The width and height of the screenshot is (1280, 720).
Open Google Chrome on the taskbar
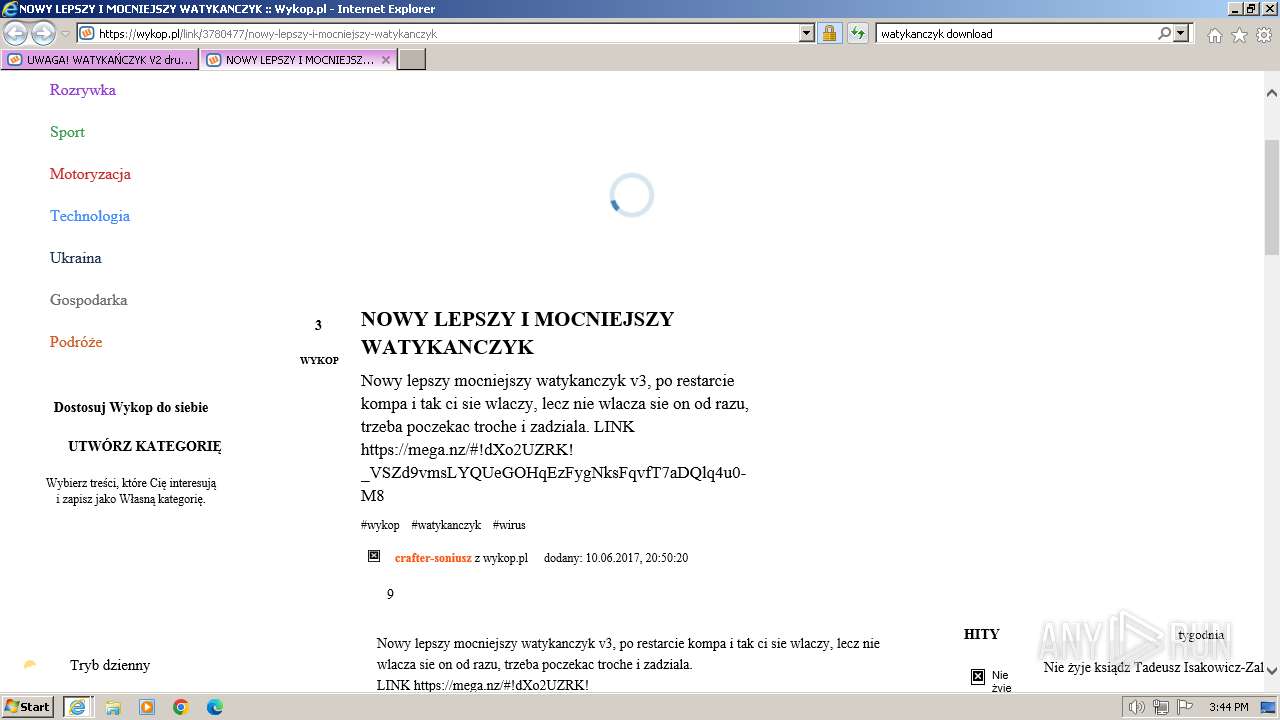pyautogui.click(x=181, y=707)
